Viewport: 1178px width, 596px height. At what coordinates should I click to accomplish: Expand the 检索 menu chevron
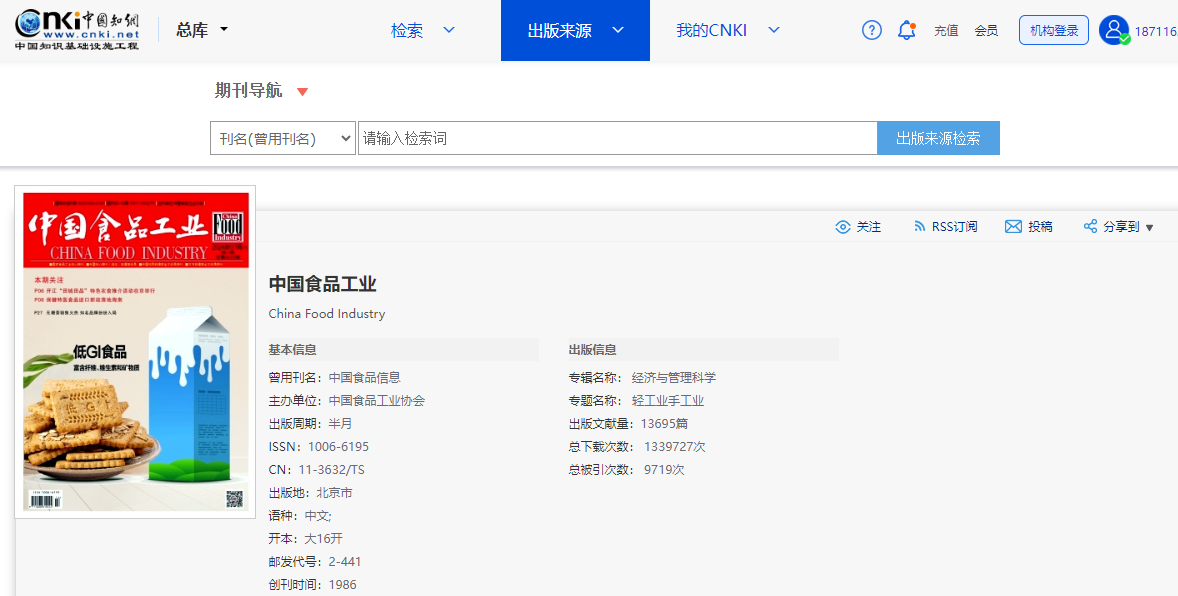click(449, 30)
